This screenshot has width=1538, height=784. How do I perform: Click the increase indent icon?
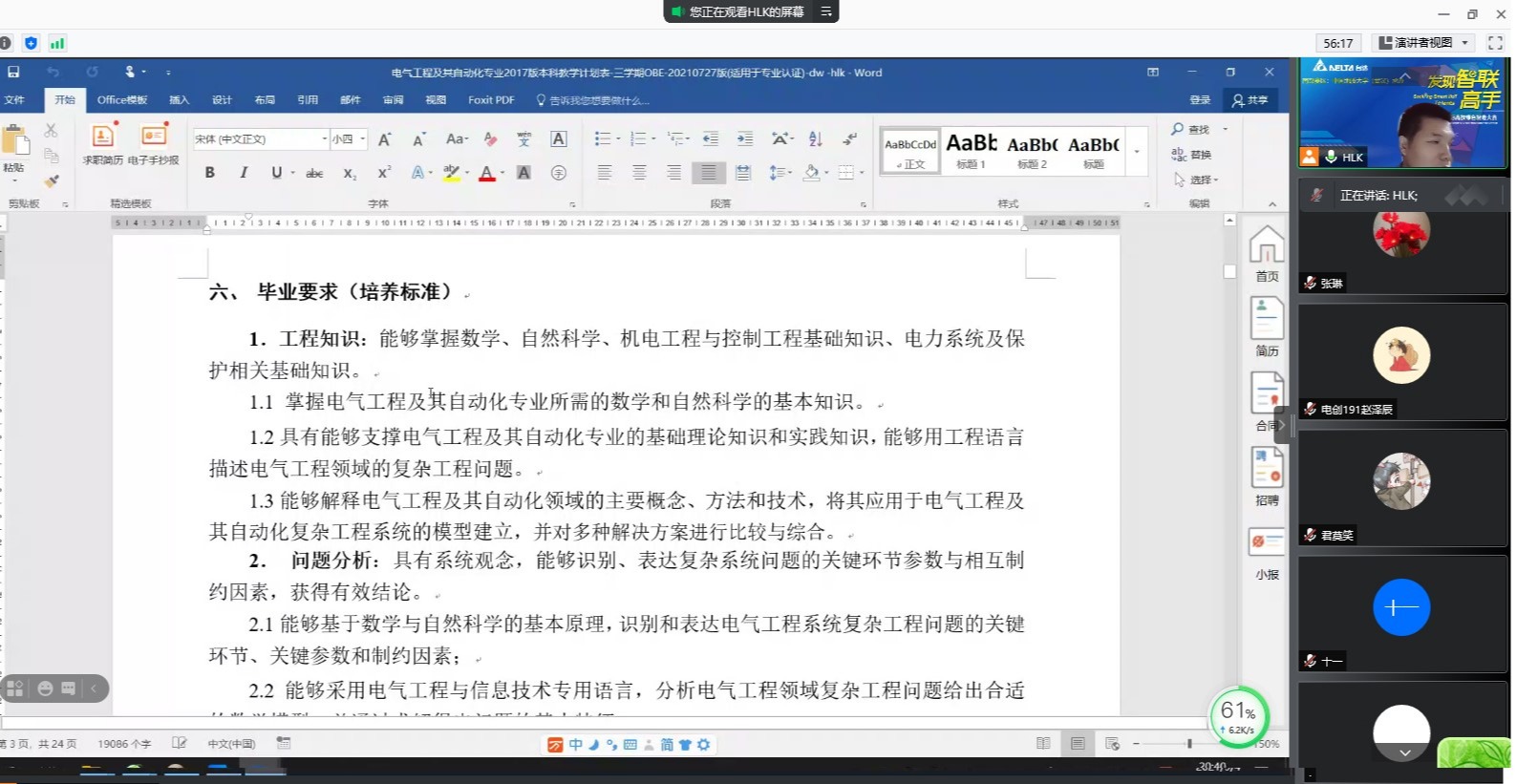(745, 139)
